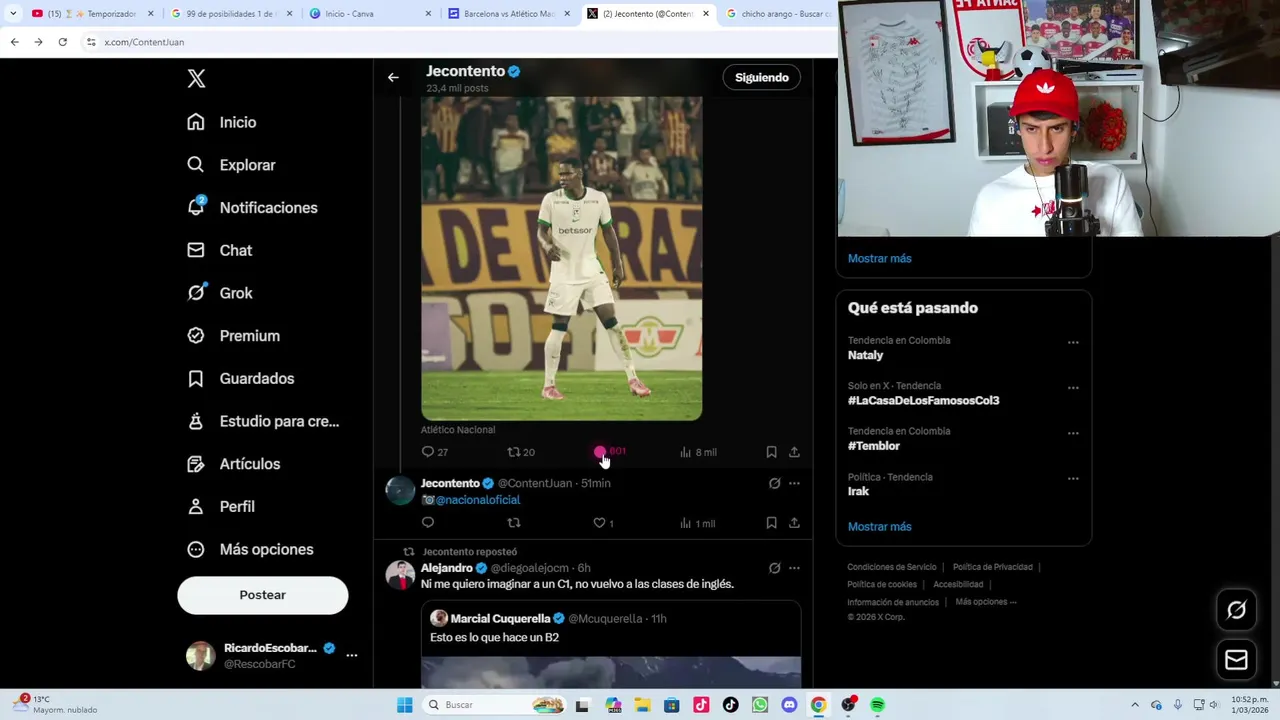This screenshot has height=720, width=1280.
Task: Expand footer Más opciones link
Action: coord(985,602)
